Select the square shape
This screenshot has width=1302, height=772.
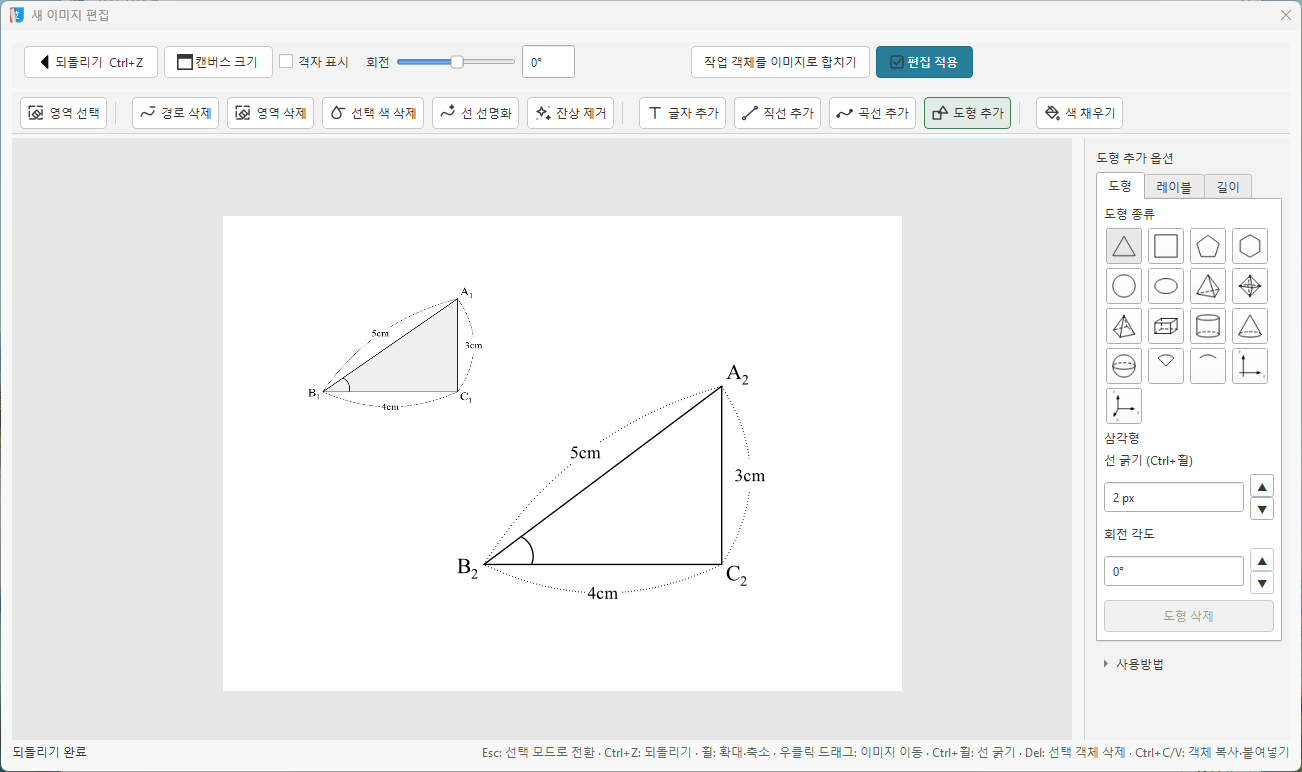tap(1166, 246)
